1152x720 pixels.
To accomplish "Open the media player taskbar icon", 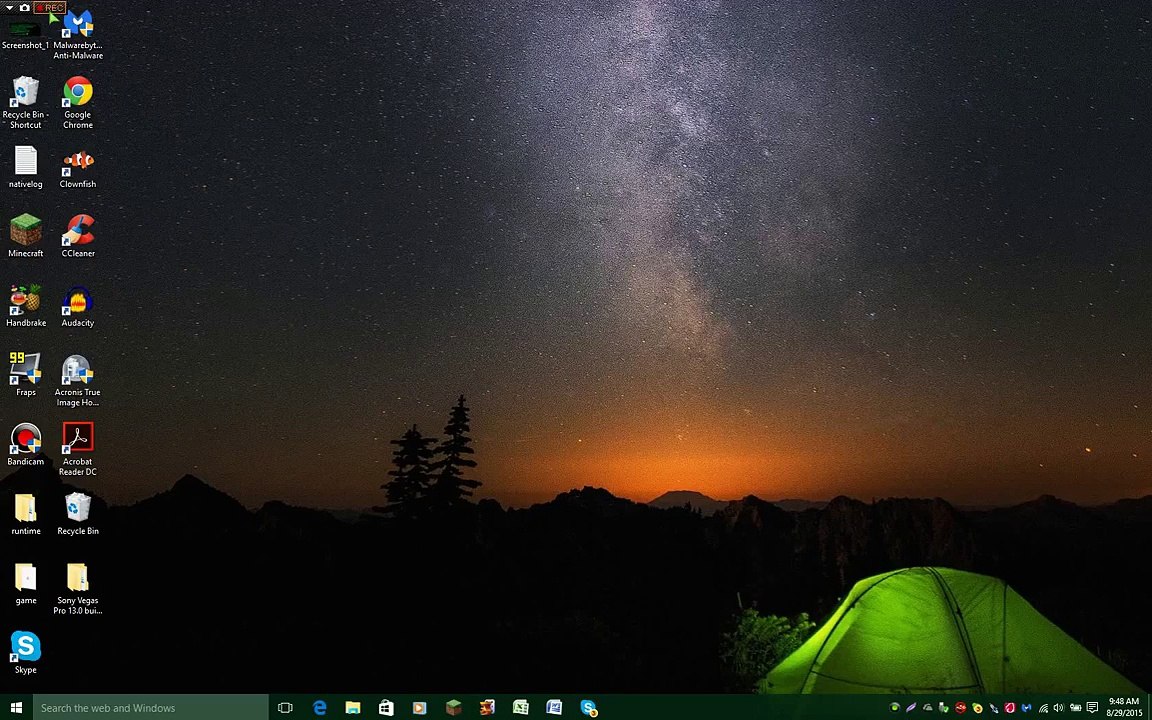I will click(420, 708).
